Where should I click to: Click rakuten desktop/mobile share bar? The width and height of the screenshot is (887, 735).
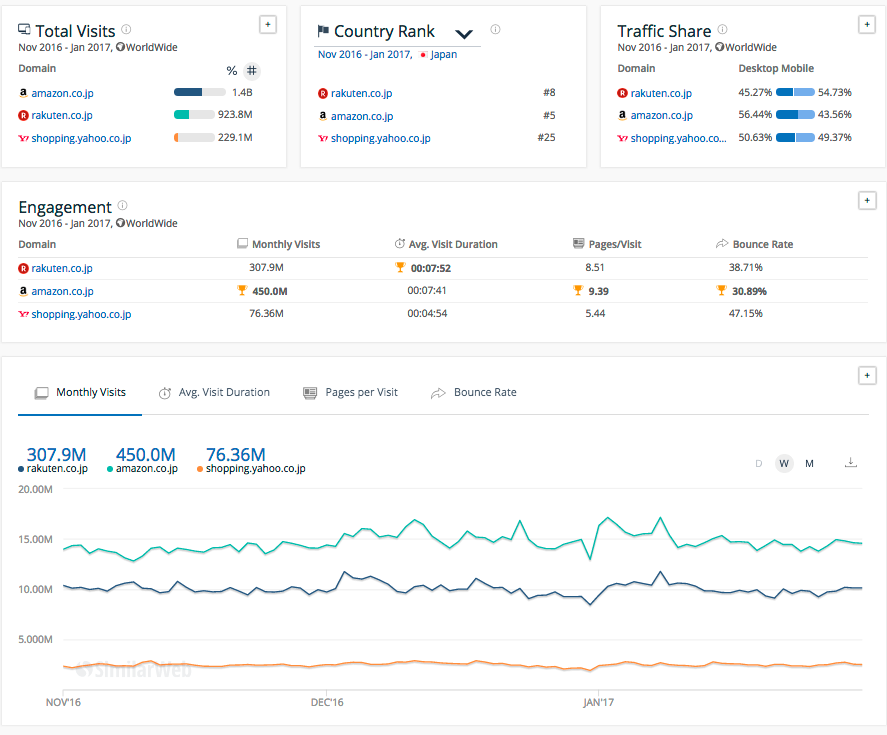point(795,92)
